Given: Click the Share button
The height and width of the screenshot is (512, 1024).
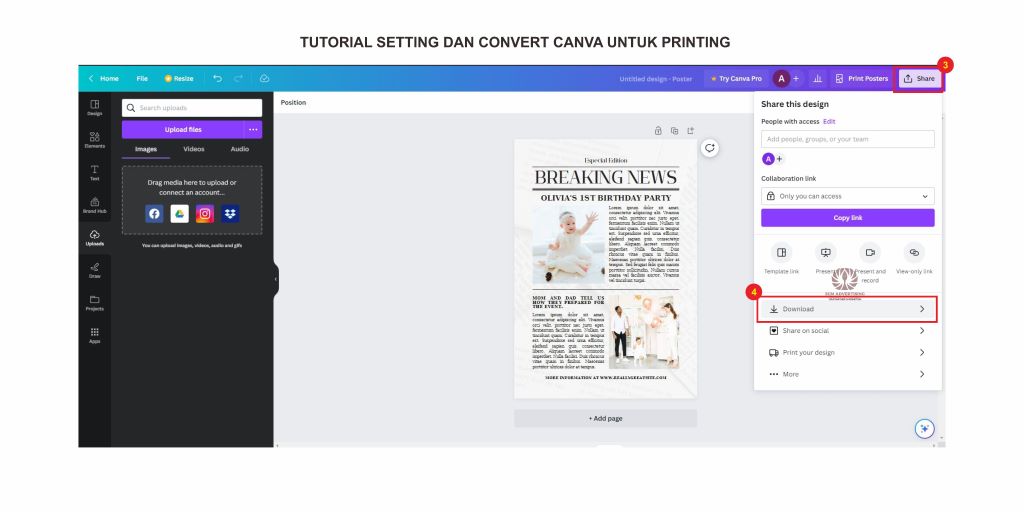Looking at the screenshot, I should [x=919, y=78].
